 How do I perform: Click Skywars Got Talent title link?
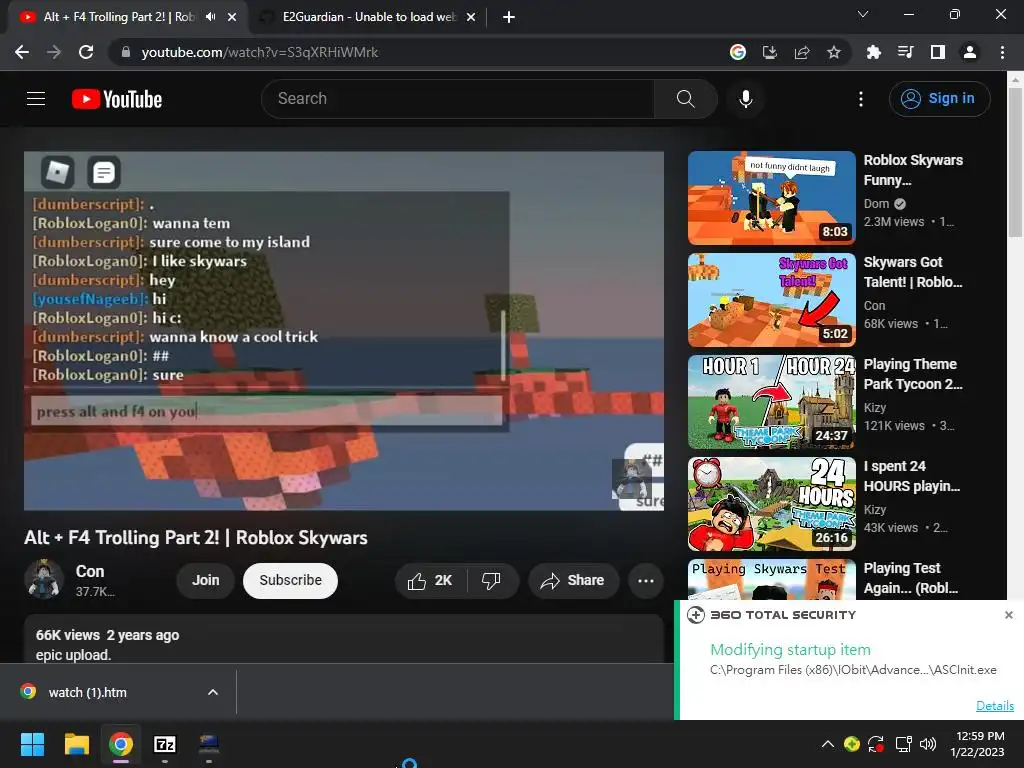point(913,272)
